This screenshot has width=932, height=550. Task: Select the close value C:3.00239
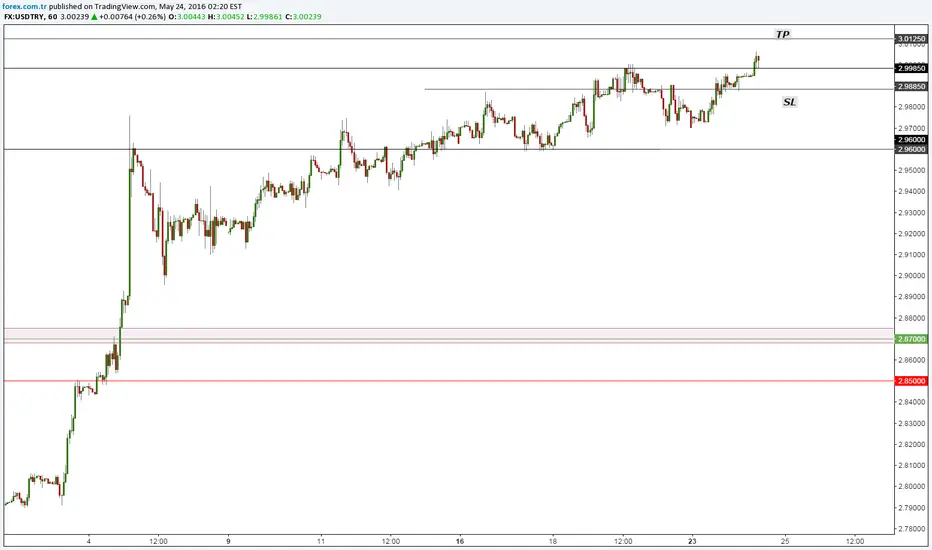point(303,17)
